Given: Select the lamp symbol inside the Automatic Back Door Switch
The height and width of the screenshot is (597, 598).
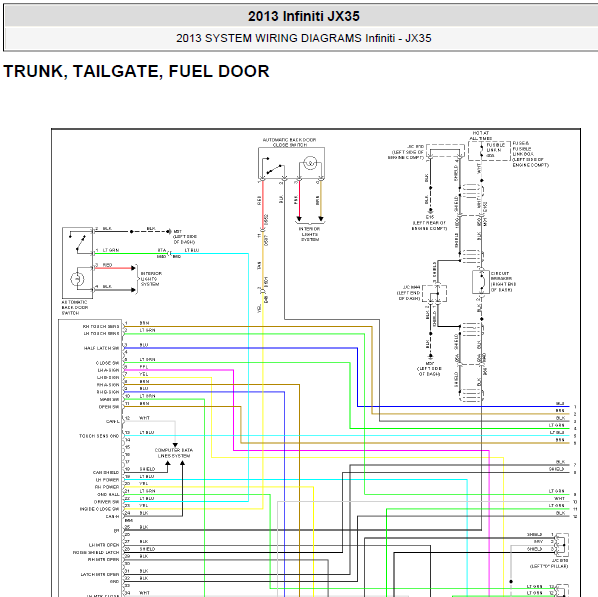Looking at the screenshot, I should pos(77,279).
